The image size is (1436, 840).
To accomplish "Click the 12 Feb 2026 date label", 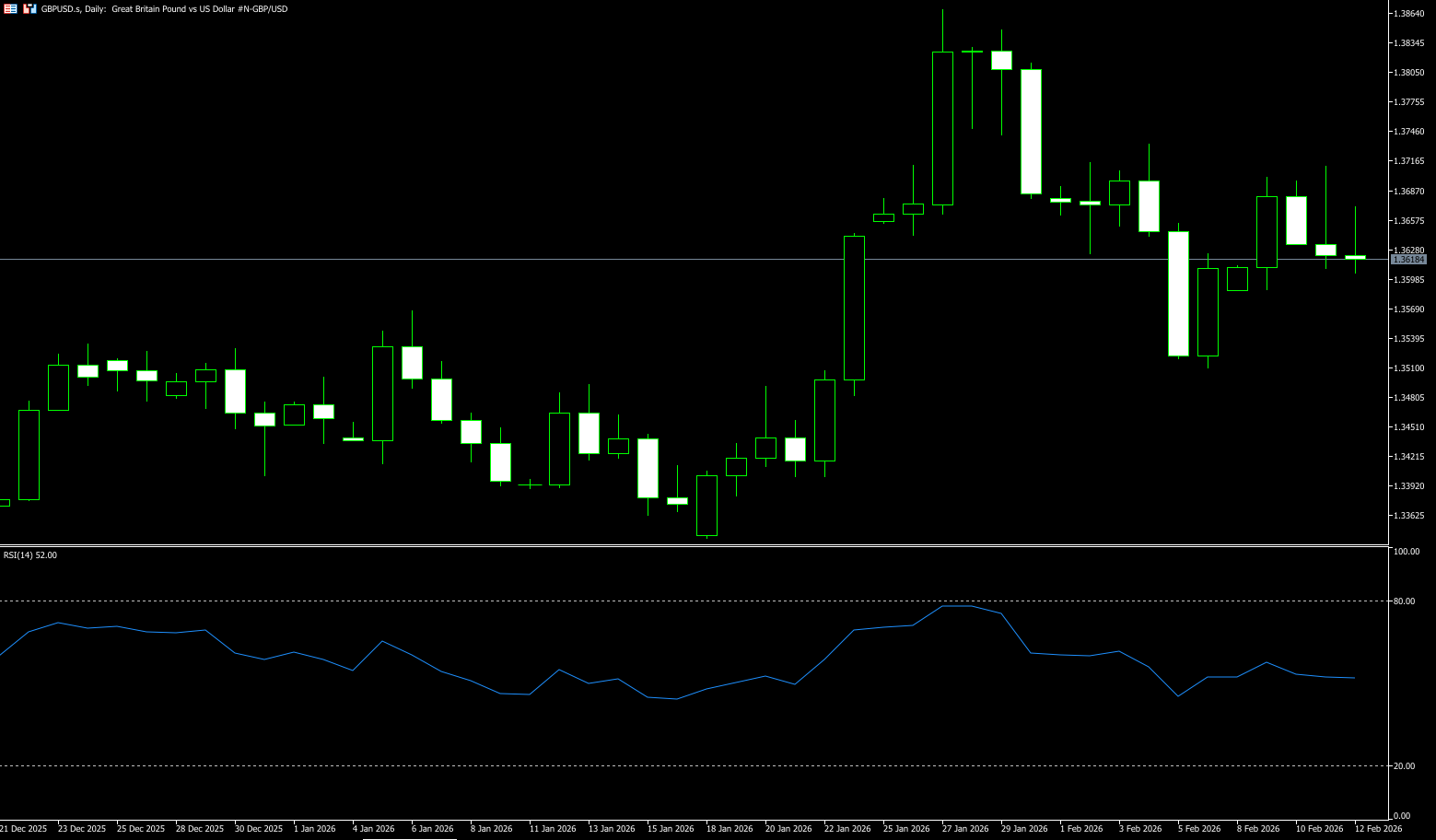I will click(1378, 829).
